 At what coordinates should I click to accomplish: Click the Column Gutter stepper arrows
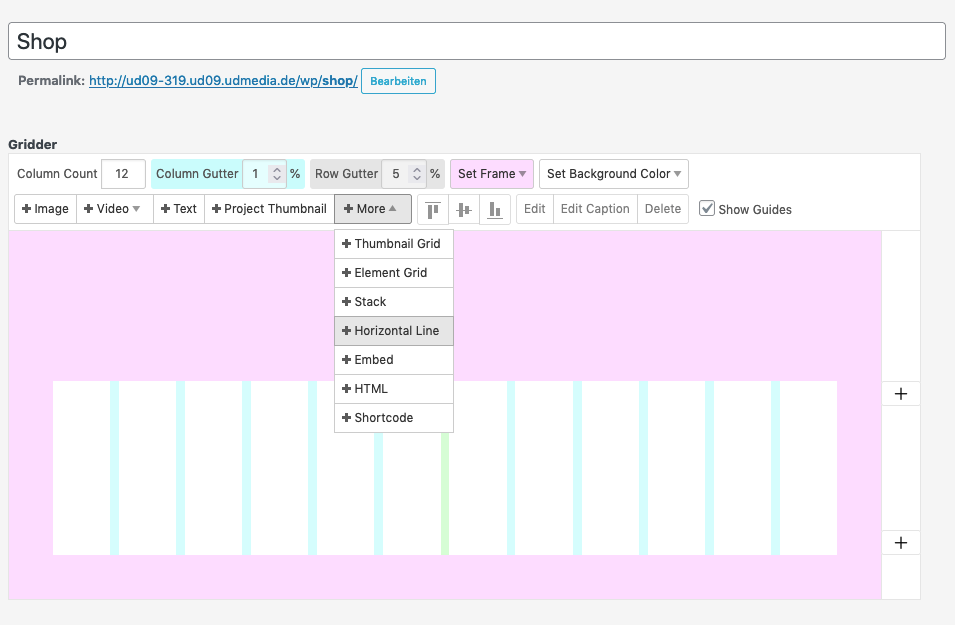(x=277, y=174)
